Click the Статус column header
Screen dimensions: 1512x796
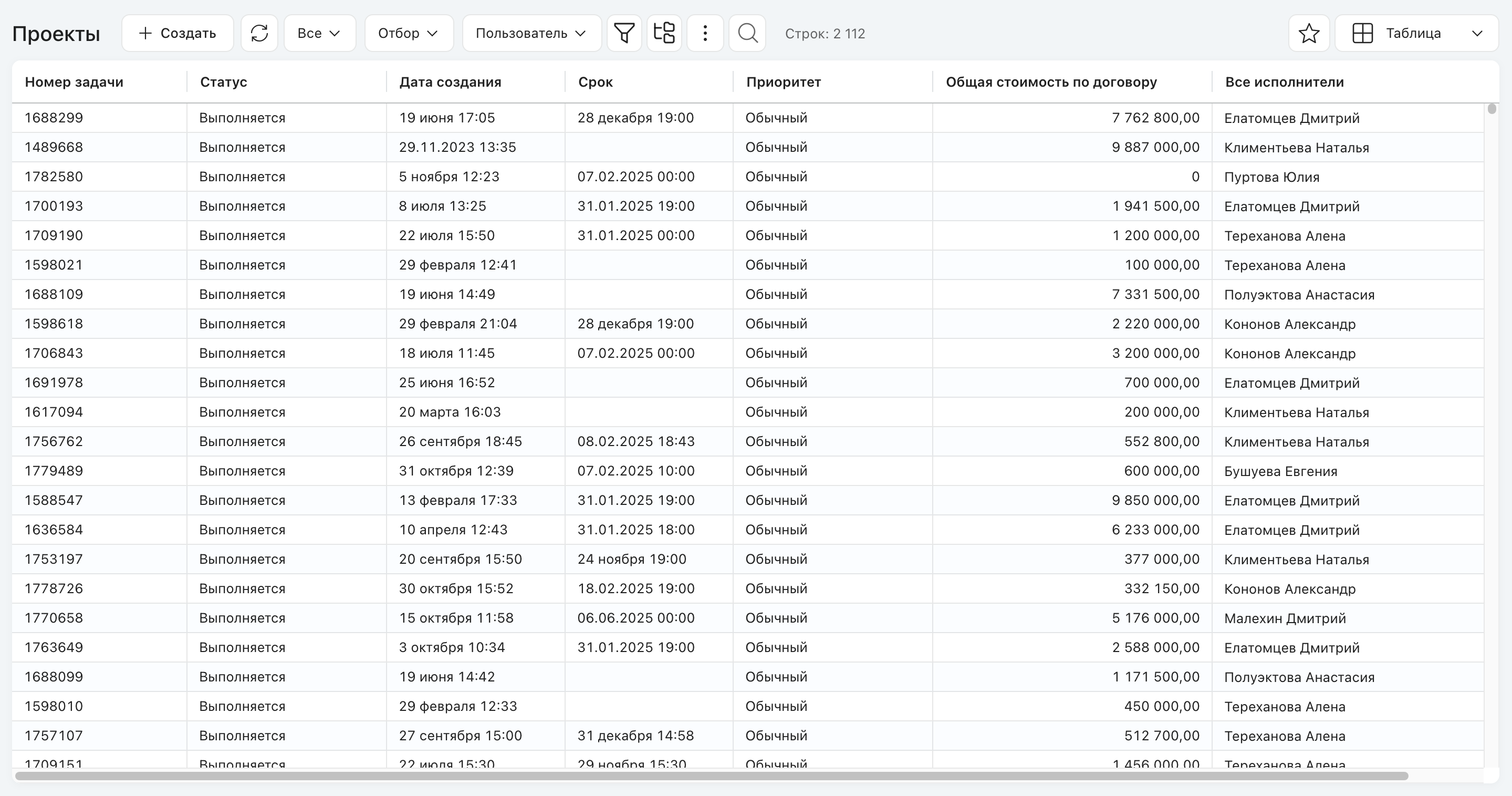[x=224, y=82]
